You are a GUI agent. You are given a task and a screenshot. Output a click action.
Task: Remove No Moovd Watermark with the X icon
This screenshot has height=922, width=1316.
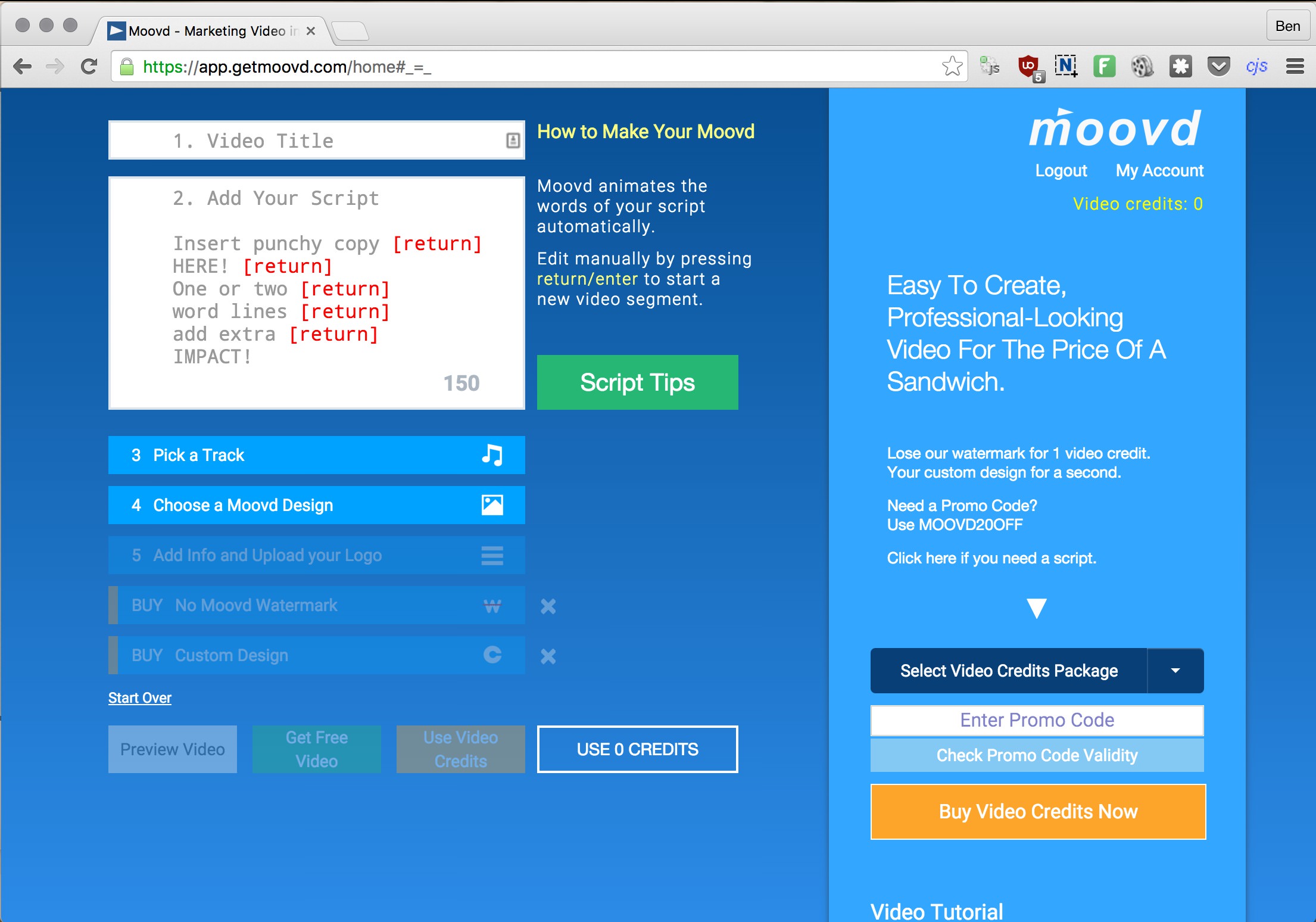tap(548, 606)
